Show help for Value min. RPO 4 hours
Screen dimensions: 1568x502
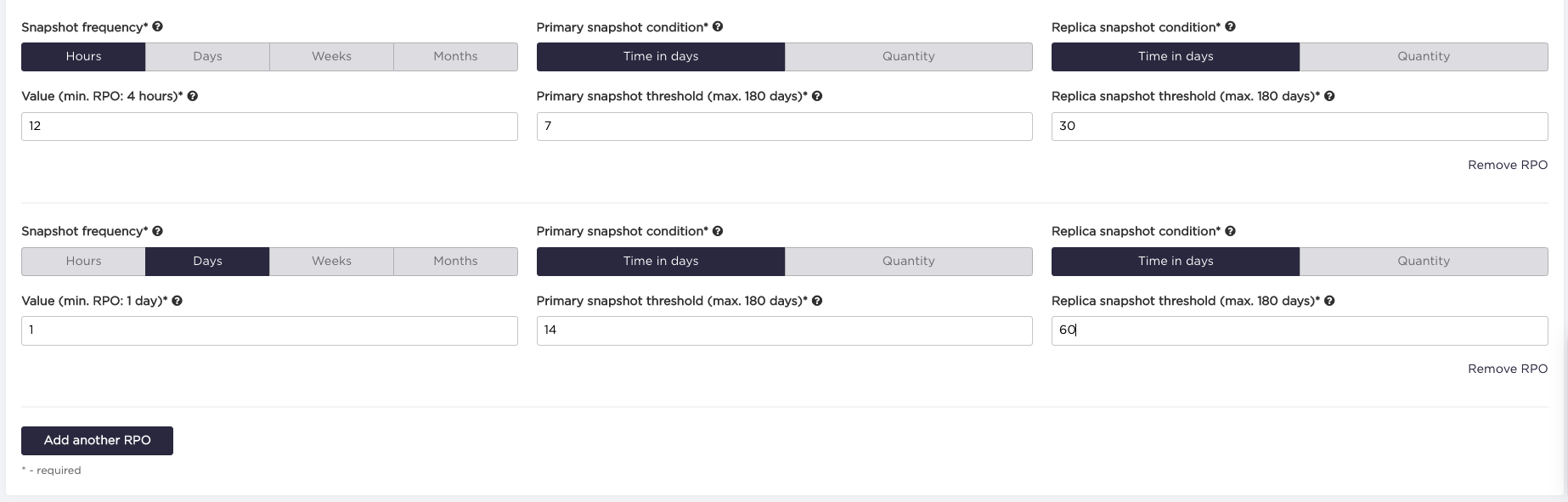(x=193, y=96)
